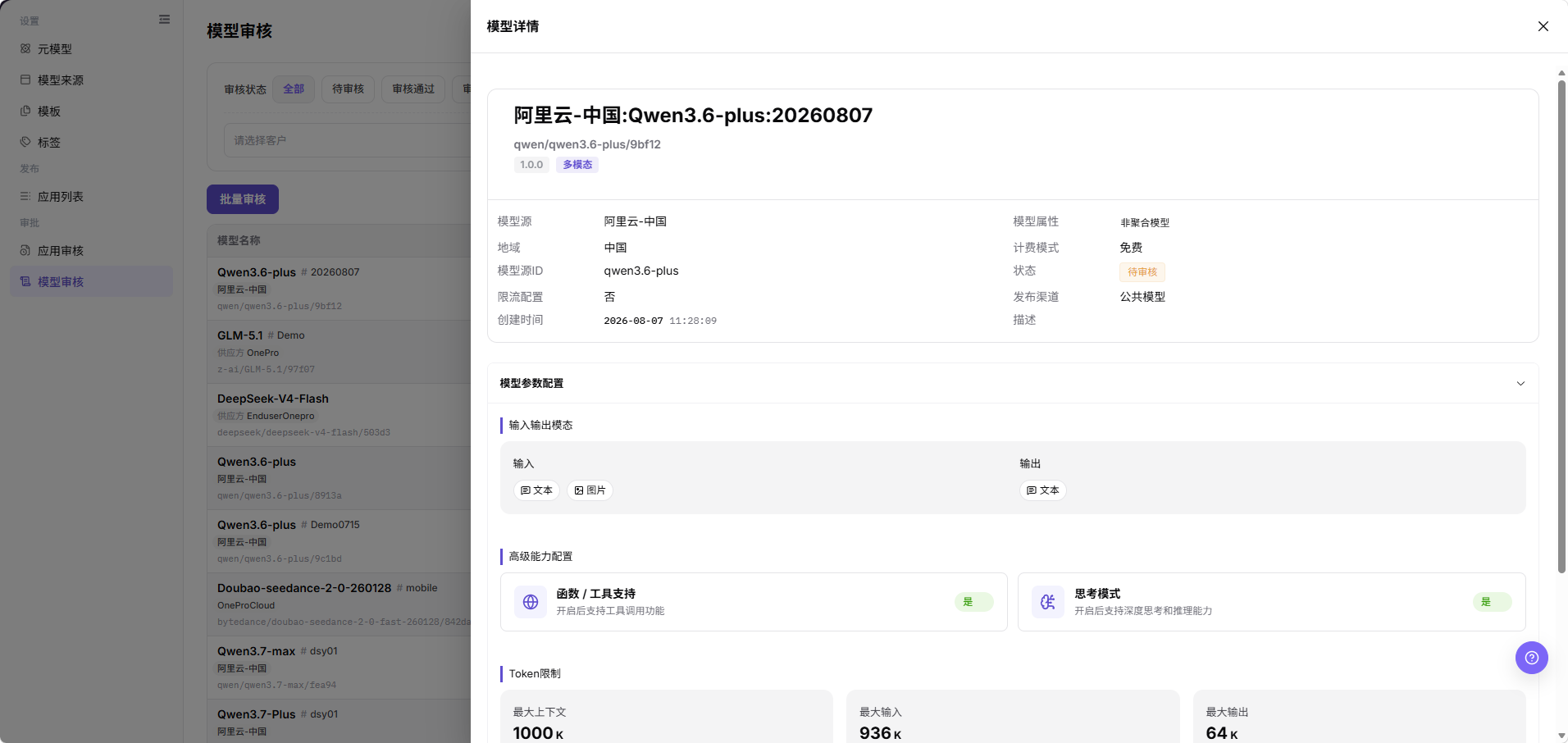The width and height of the screenshot is (1568, 743).
Task: Select the Qwen3.7-Plus dsy01 row
Action: click(x=340, y=721)
